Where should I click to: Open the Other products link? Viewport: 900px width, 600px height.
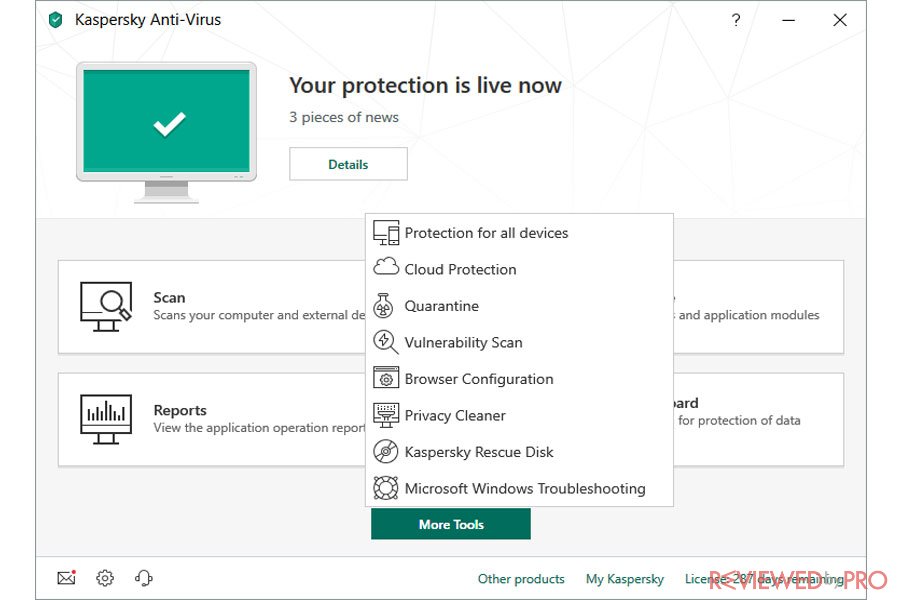point(521,579)
